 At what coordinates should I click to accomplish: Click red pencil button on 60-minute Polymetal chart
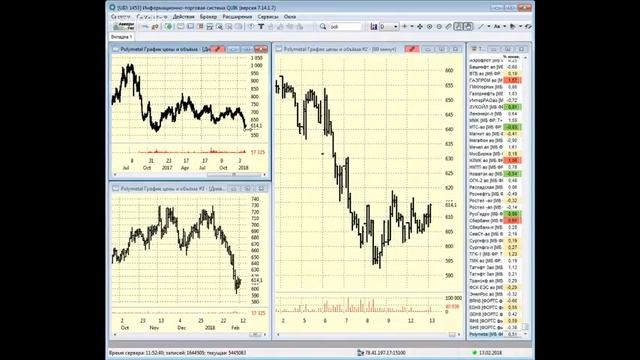pos(412,49)
